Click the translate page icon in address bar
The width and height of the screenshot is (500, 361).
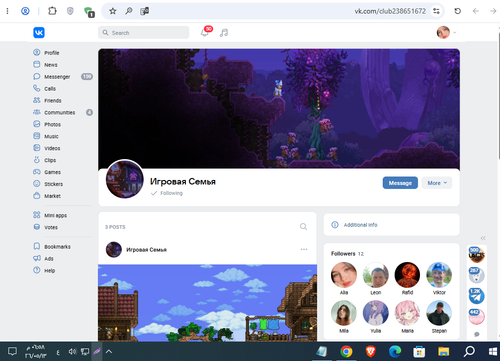144,11
